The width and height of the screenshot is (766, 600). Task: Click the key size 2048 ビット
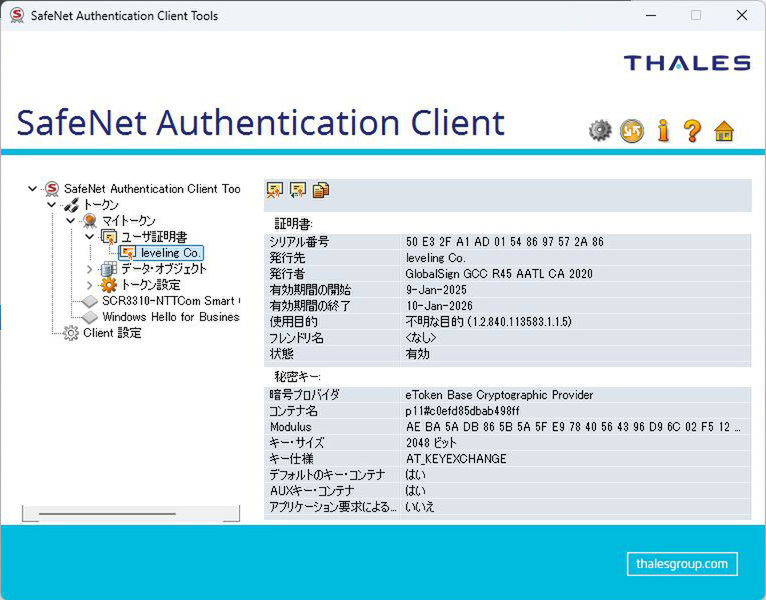click(431, 443)
